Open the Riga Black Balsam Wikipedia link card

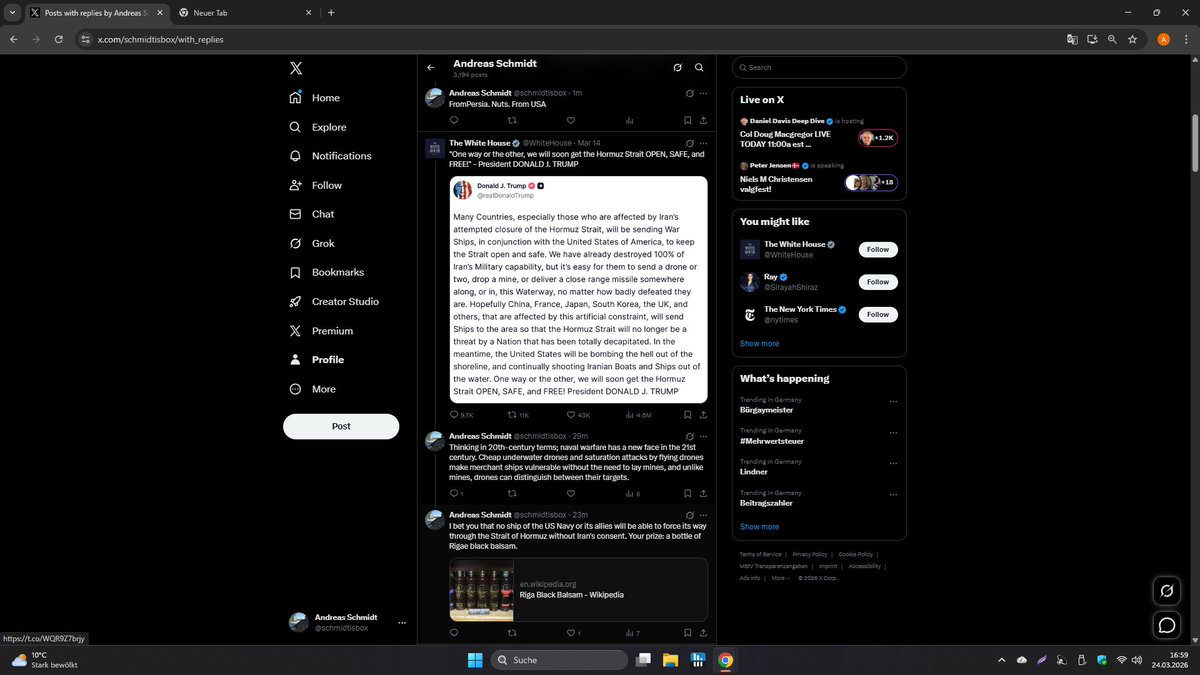click(578, 589)
